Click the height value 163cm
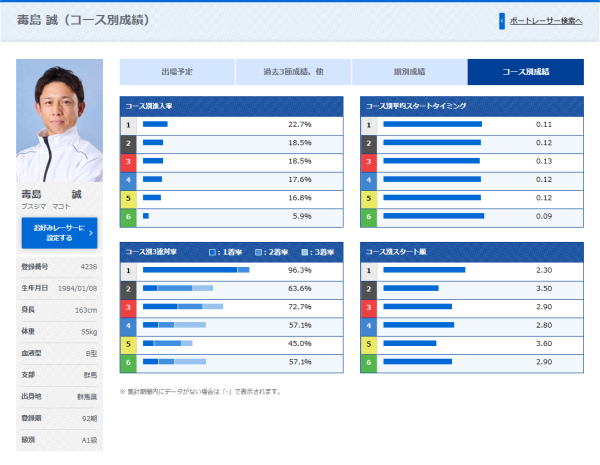The height and width of the screenshot is (465, 600). click(86, 310)
